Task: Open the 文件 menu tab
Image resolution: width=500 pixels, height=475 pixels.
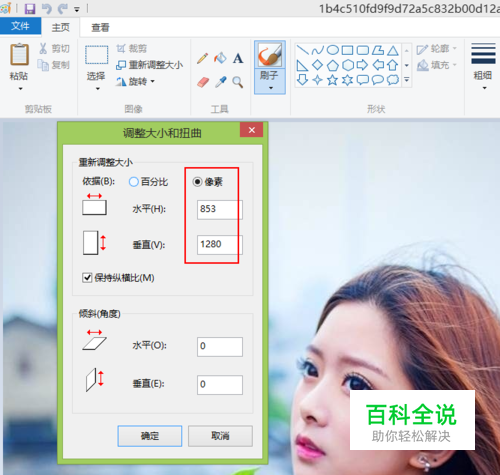Action: (x=20, y=26)
